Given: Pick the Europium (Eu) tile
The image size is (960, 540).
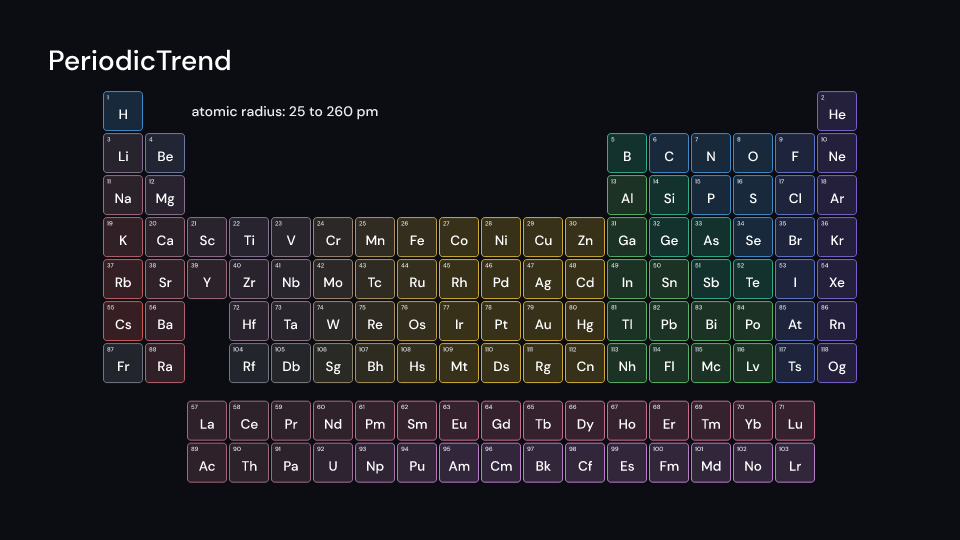Looking at the screenshot, I should point(459,421).
